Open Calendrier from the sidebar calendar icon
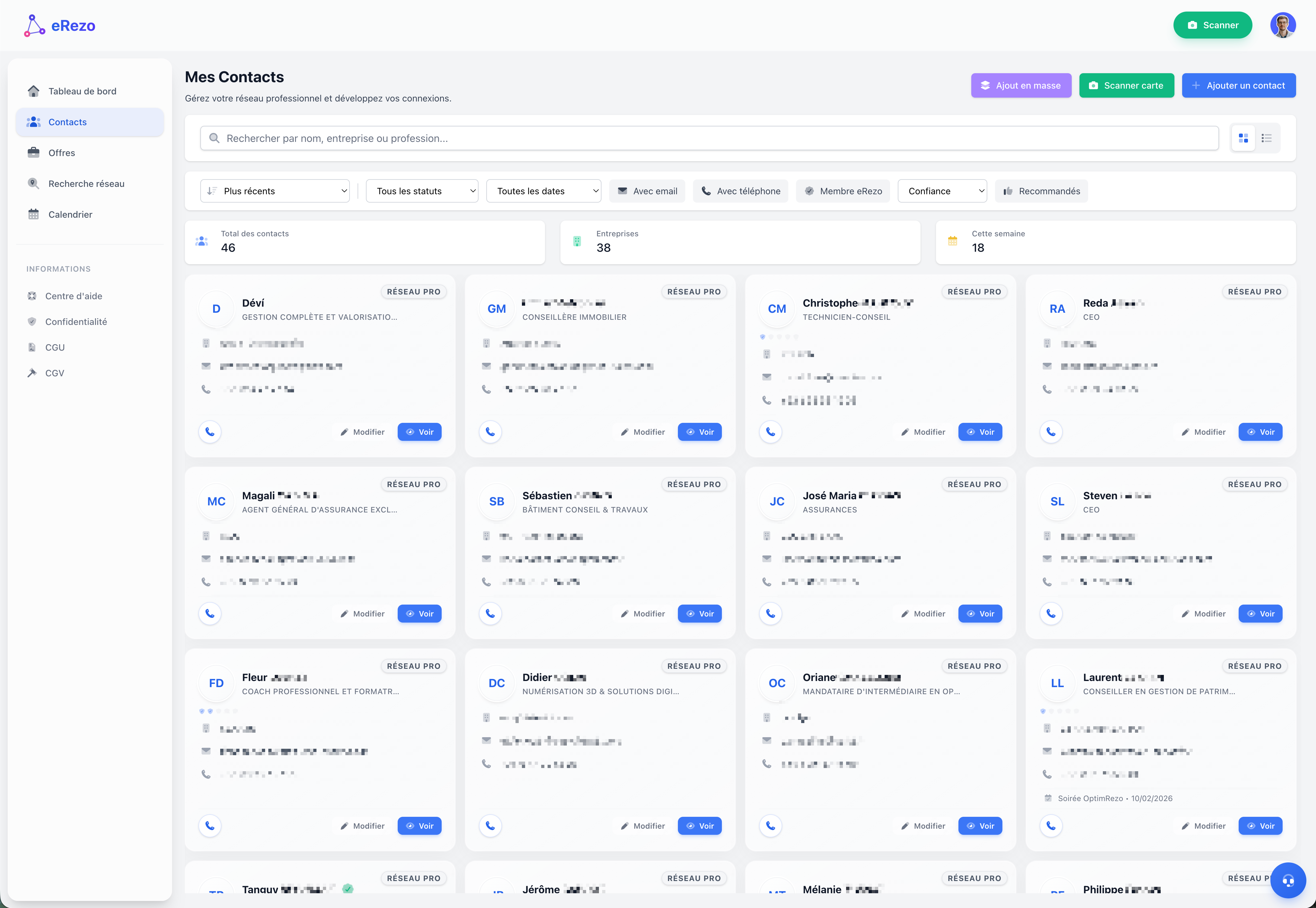The width and height of the screenshot is (1316, 908). coord(34,214)
